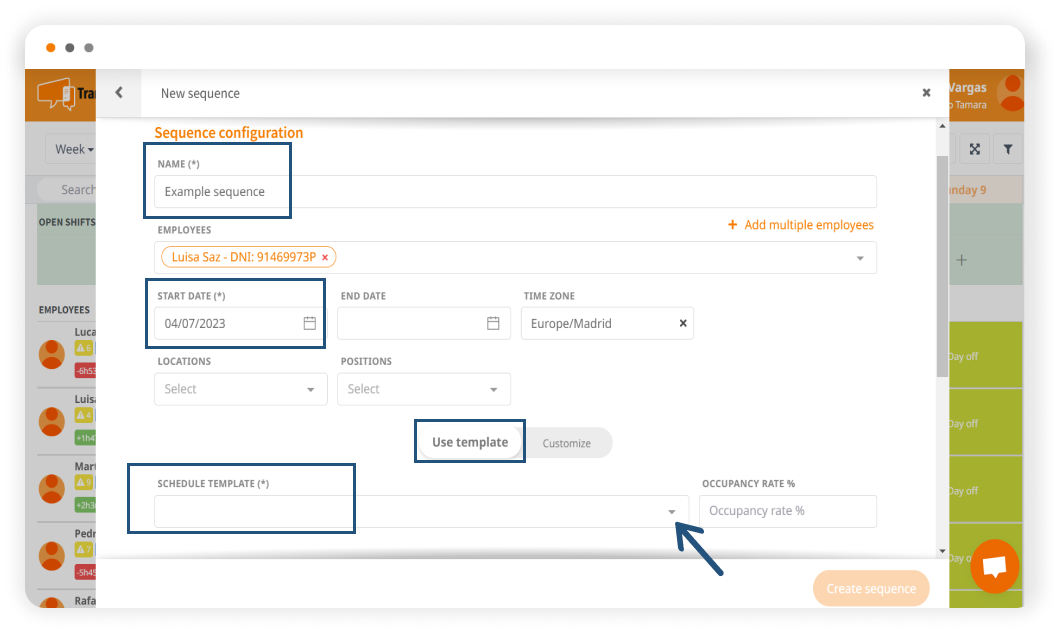This screenshot has height=633, width=1061.
Task: Switch to Customize mode
Action: pos(566,443)
